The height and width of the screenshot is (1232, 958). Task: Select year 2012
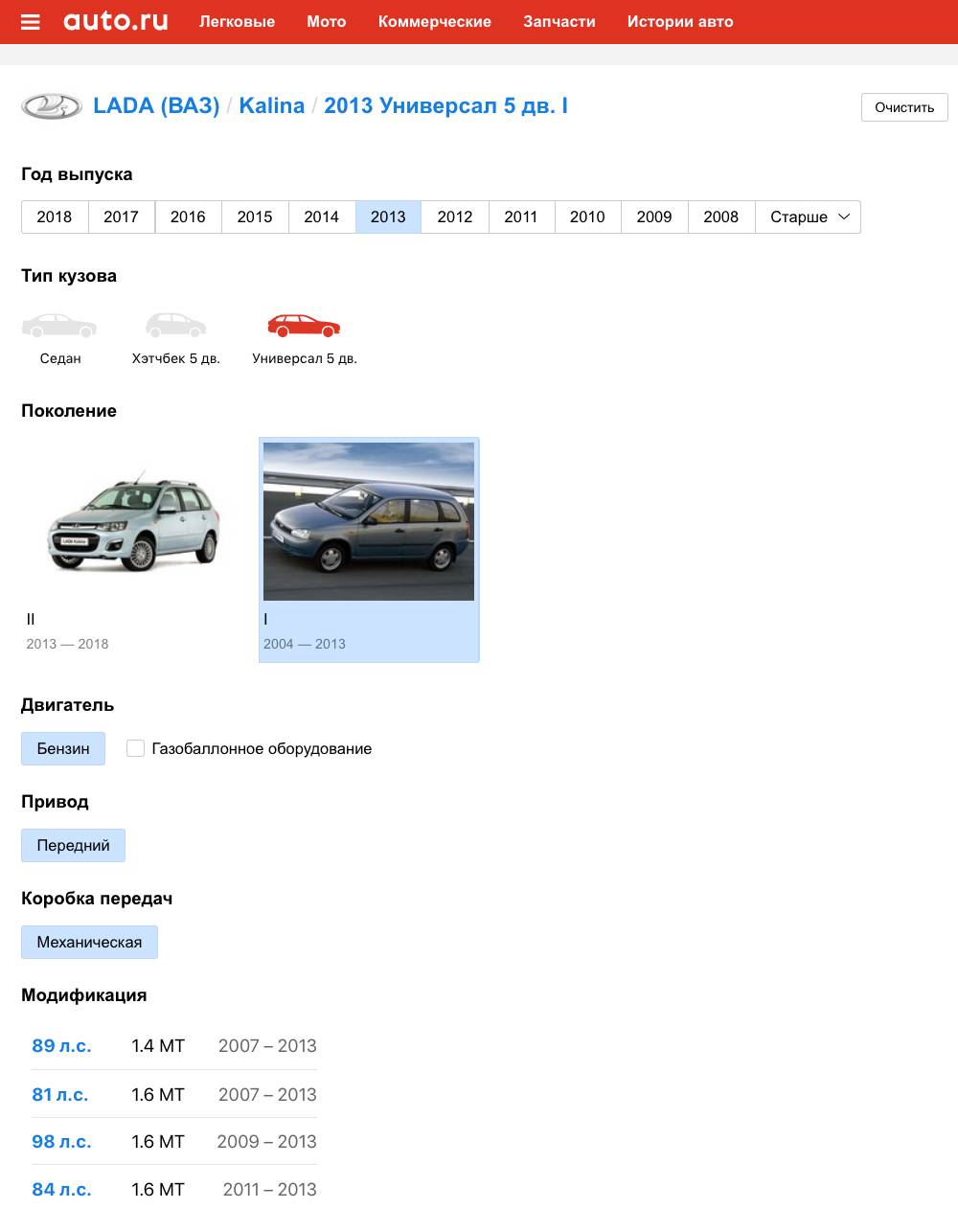455,217
